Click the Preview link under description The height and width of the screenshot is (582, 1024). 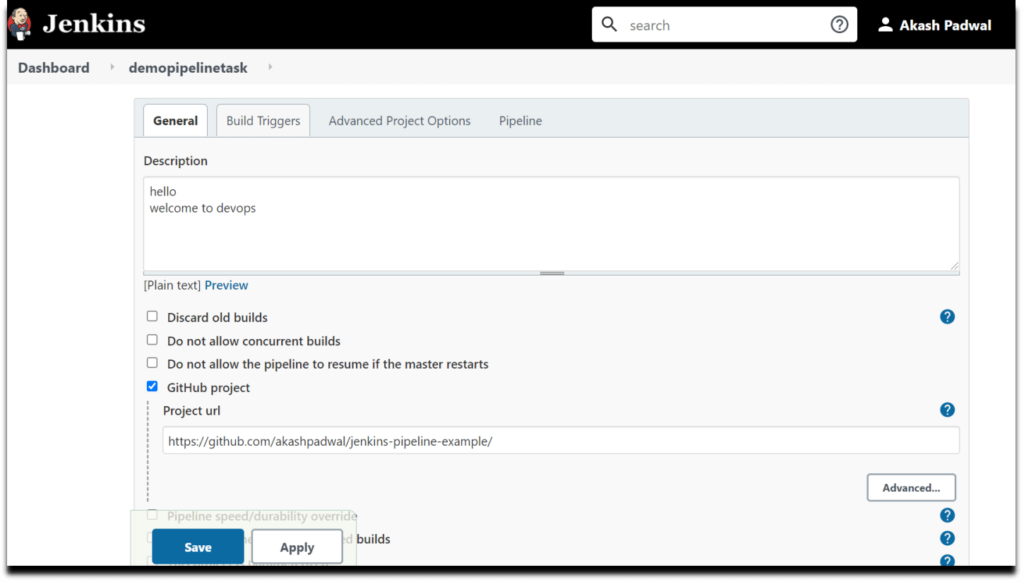click(227, 285)
